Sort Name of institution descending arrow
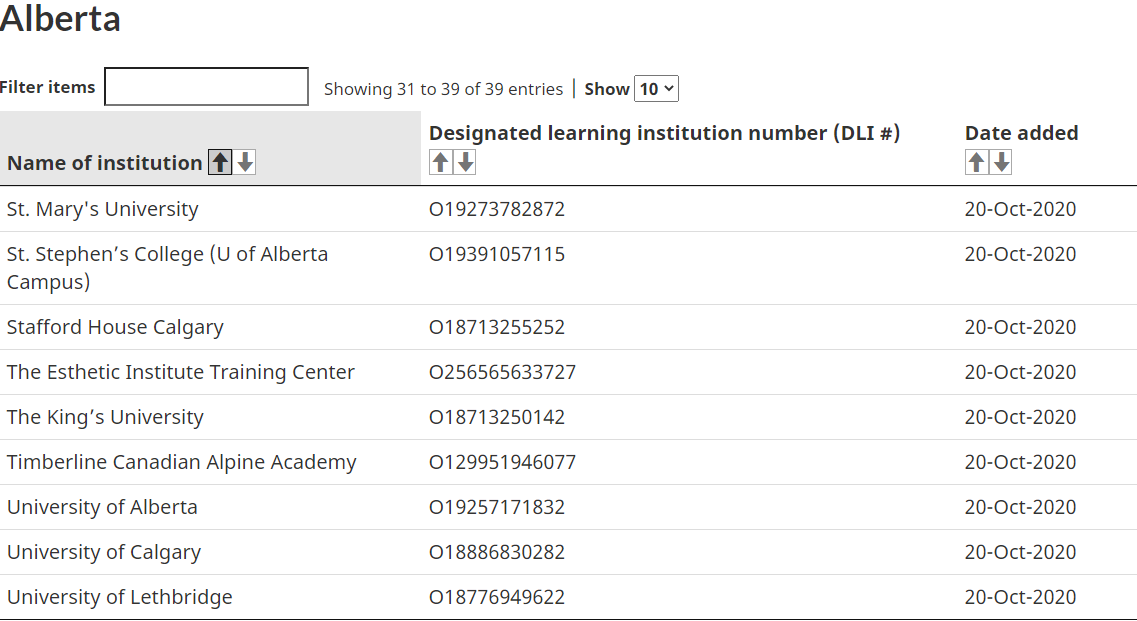 point(245,162)
